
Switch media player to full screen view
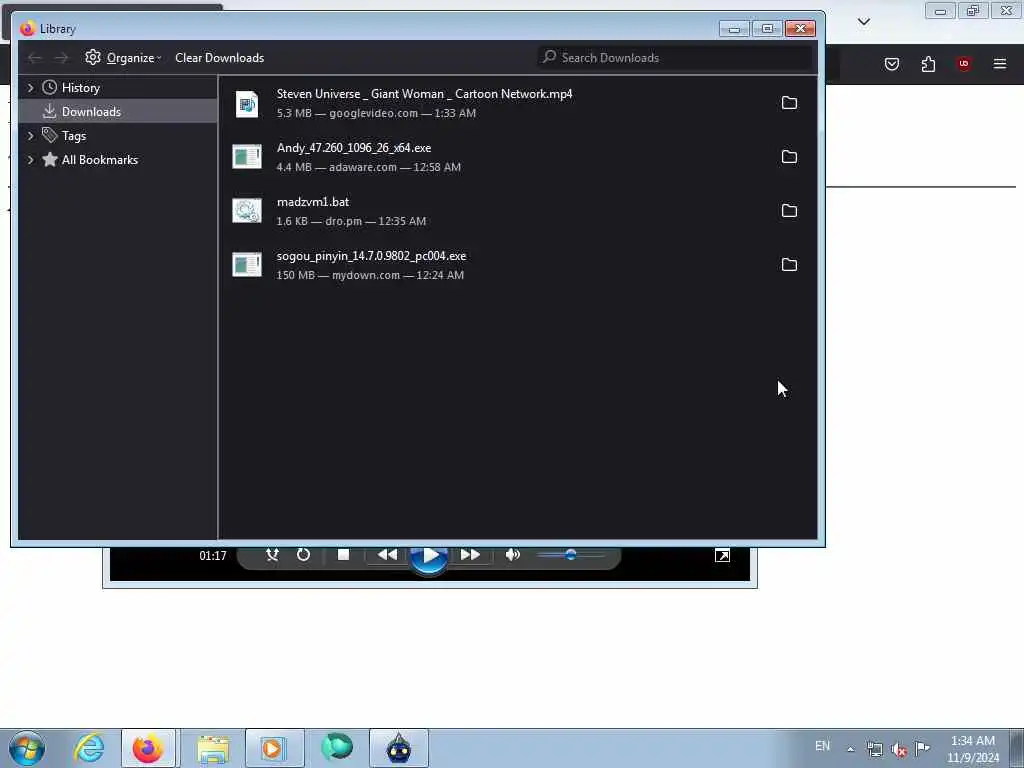click(722, 556)
